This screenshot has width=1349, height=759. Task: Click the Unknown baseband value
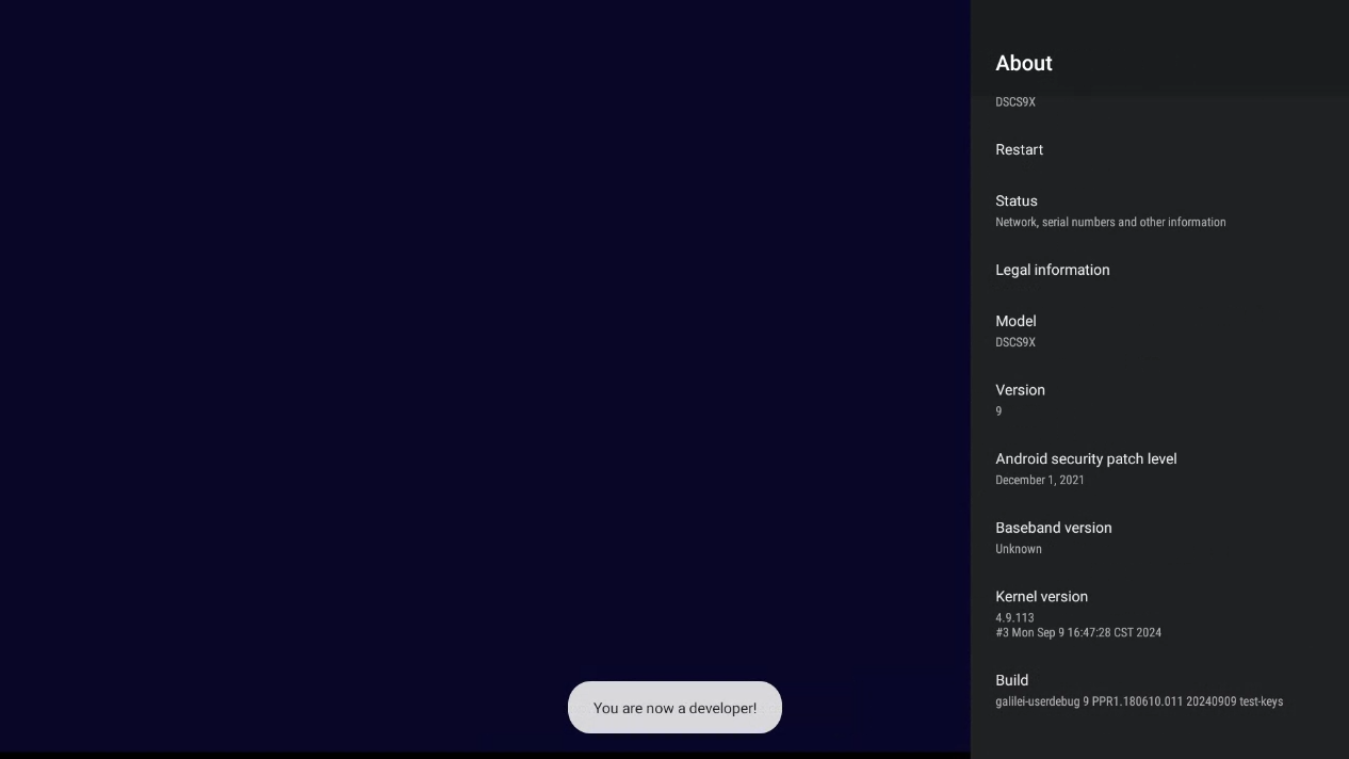[1018, 549]
